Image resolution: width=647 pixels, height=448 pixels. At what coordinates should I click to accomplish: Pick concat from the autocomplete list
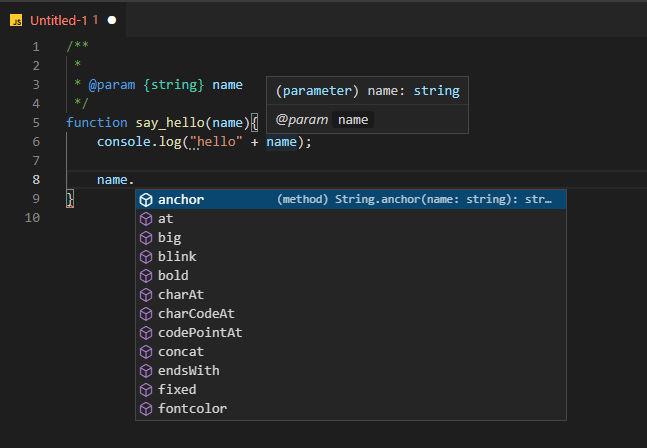pos(351,351)
